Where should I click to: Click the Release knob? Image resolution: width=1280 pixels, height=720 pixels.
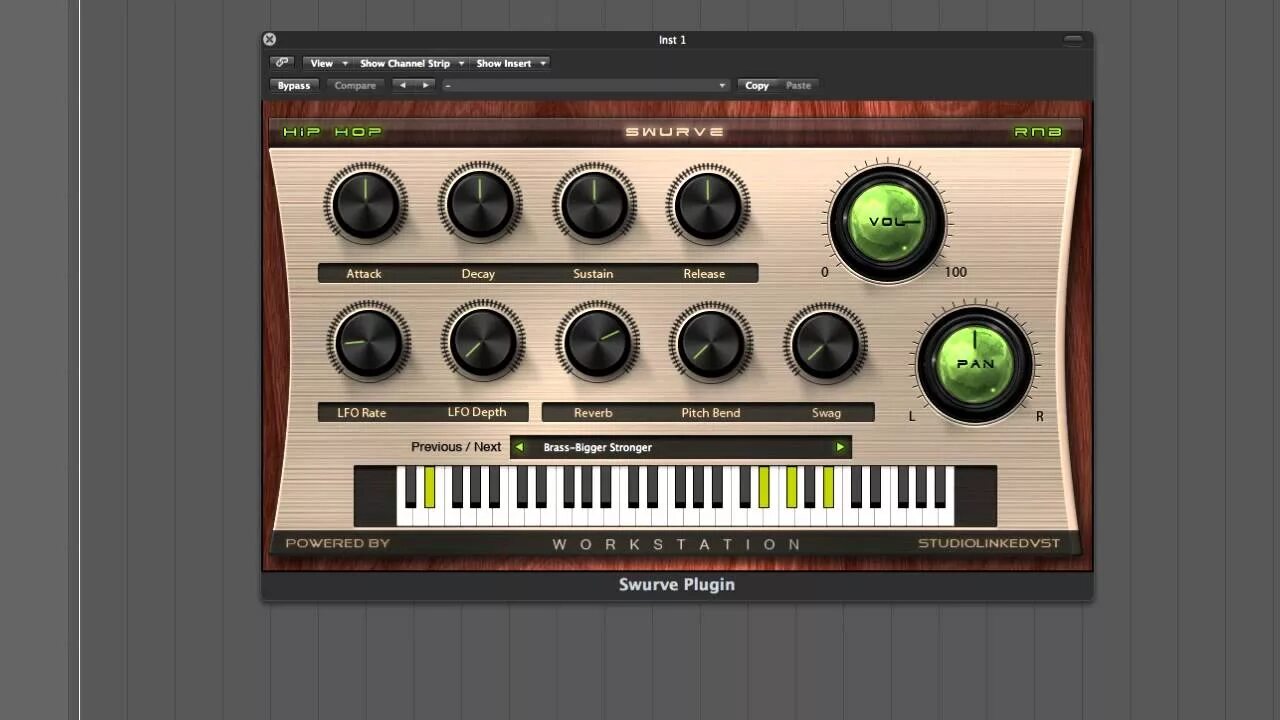click(x=708, y=204)
